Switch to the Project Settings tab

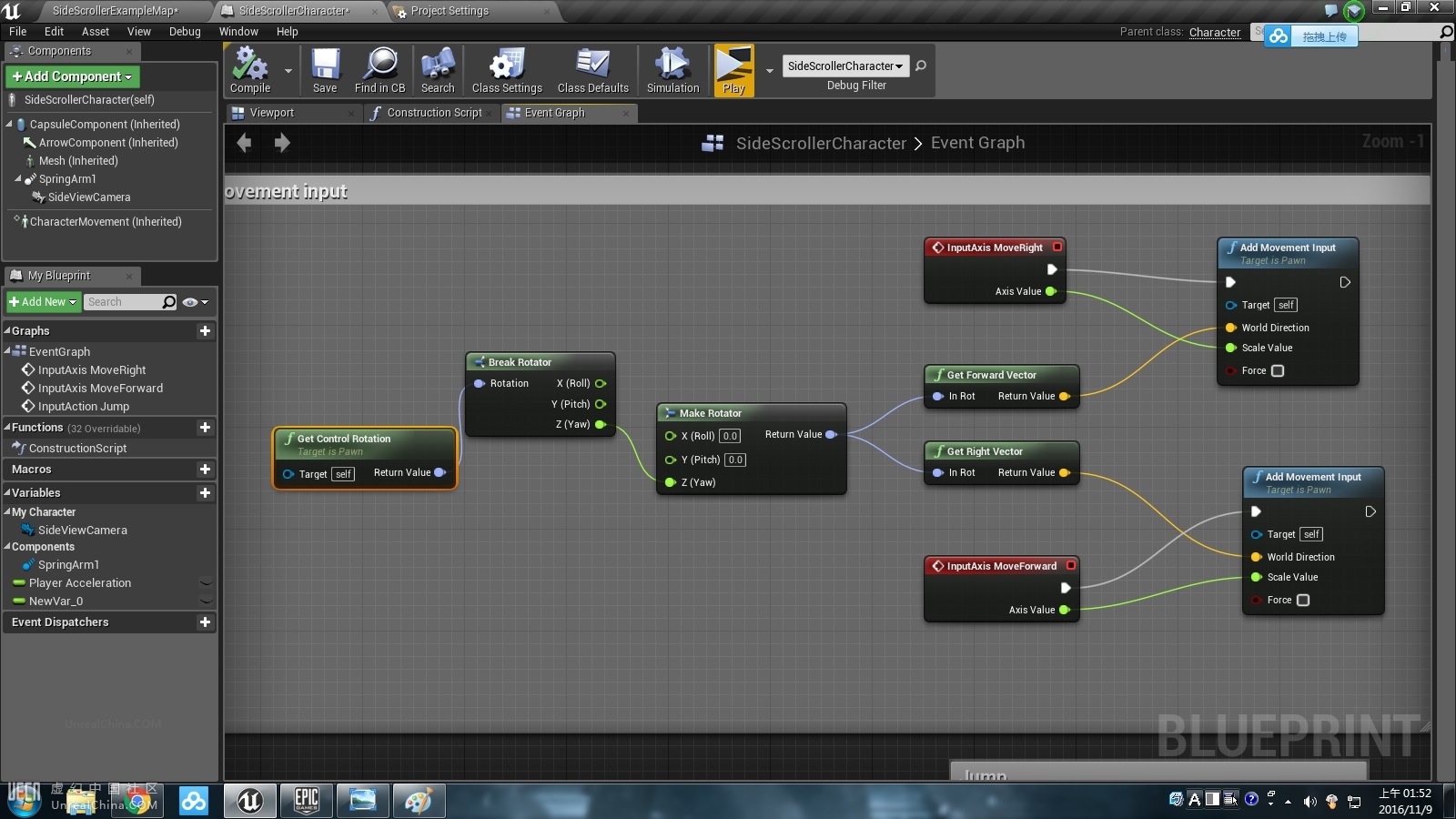(x=450, y=11)
